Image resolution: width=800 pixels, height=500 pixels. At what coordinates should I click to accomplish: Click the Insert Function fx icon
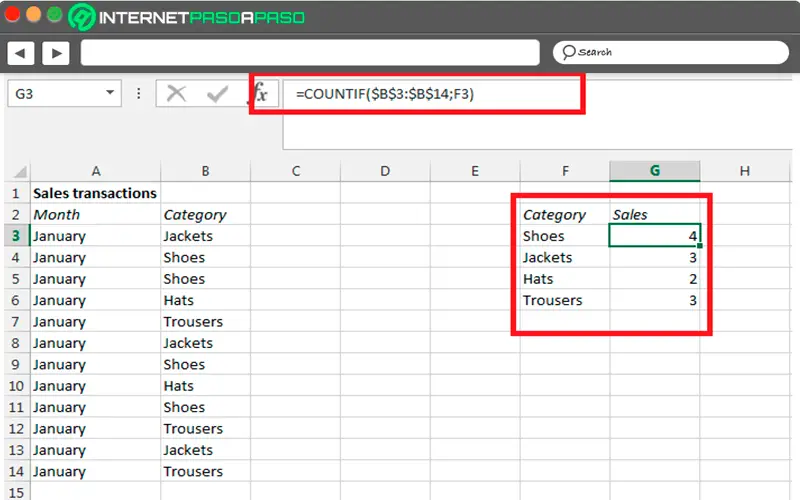point(260,93)
